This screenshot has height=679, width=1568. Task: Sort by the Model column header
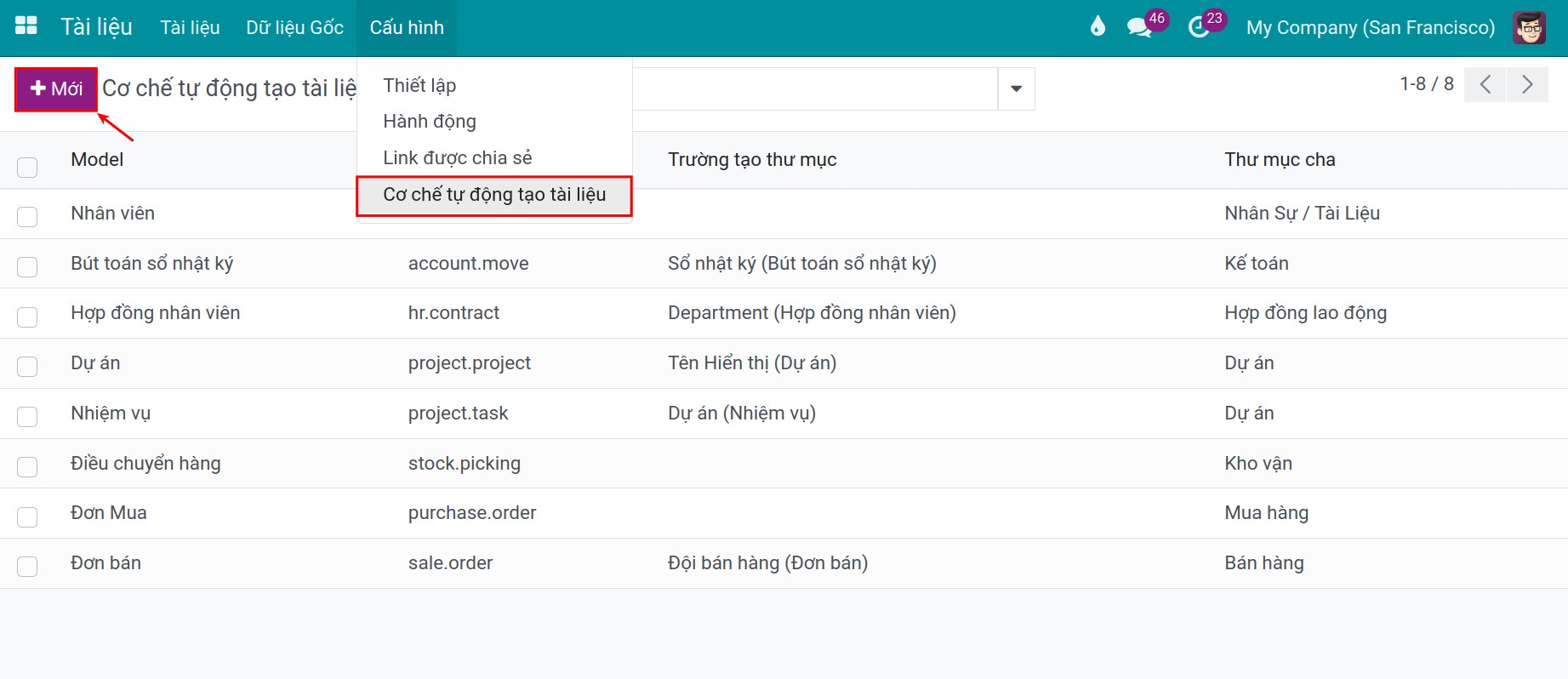[x=97, y=159]
